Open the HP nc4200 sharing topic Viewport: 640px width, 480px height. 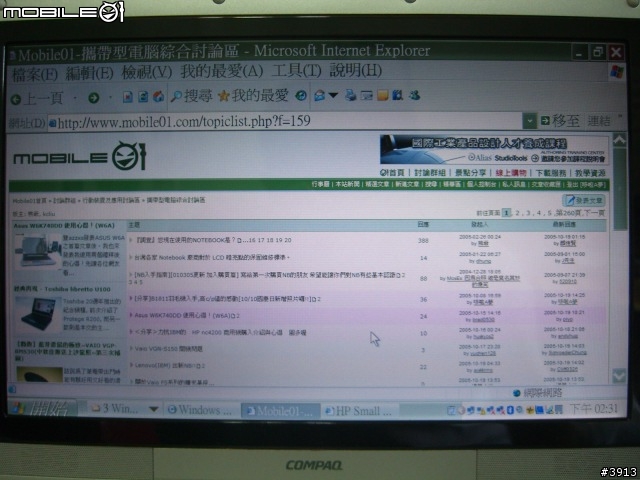click(220, 333)
